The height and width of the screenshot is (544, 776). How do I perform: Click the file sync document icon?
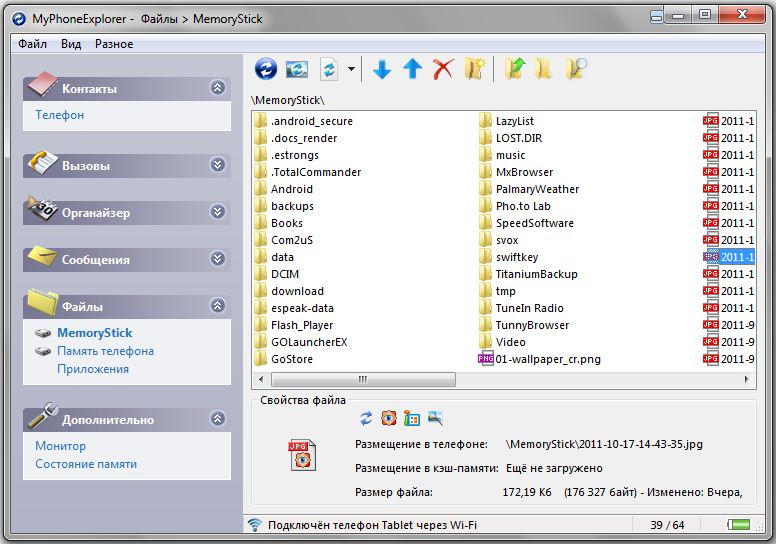pyautogui.click(x=329, y=69)
